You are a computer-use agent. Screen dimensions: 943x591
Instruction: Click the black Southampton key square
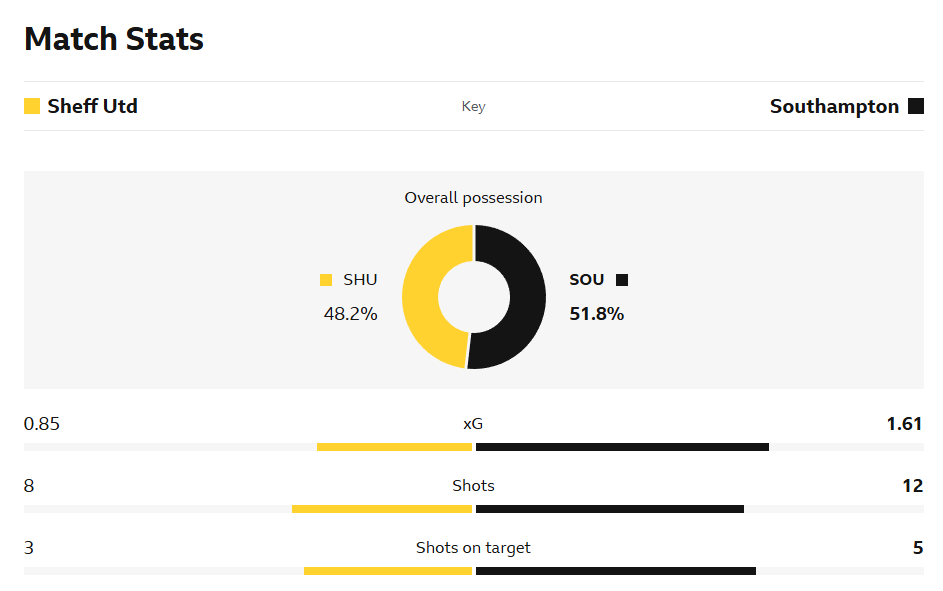pyautogui.click(x=916, y=106)
